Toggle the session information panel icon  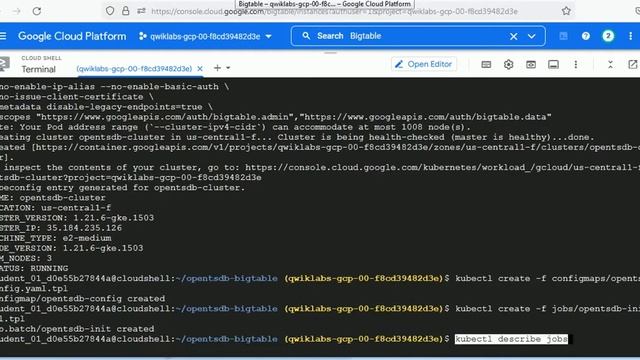pyautogui.click(x=553, y=64)
